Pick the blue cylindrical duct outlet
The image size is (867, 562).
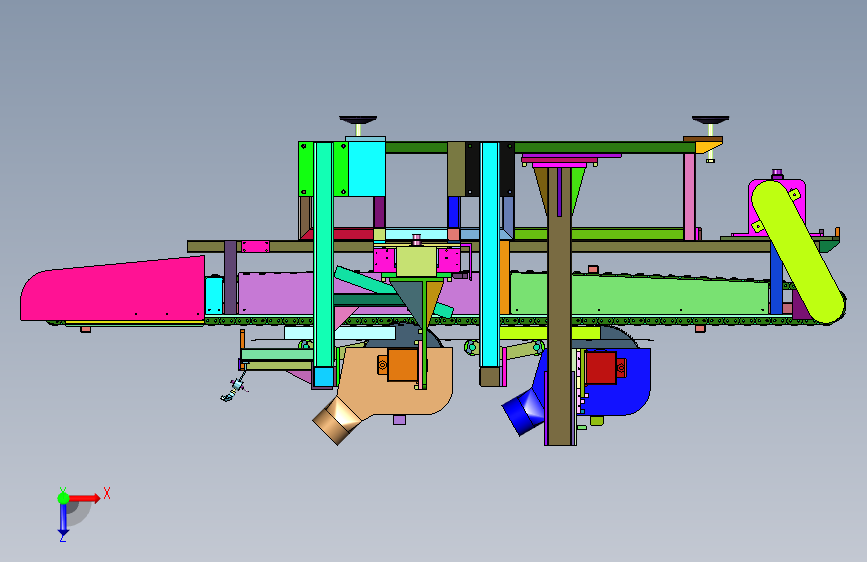pyautogui.click(x=523, y=412)
